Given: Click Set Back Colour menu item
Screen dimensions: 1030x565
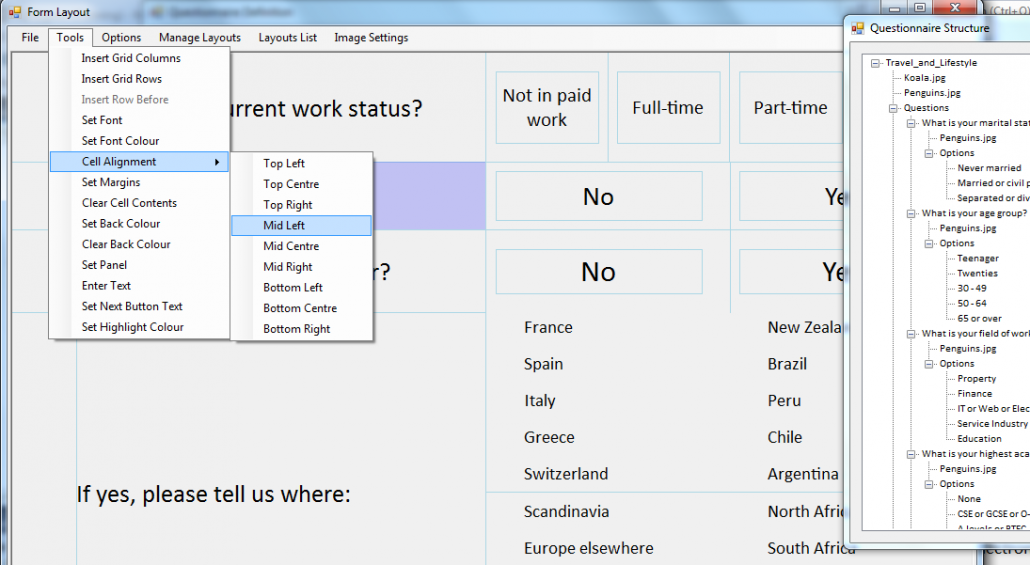Looking at the screenshot, I should (121, 224).
